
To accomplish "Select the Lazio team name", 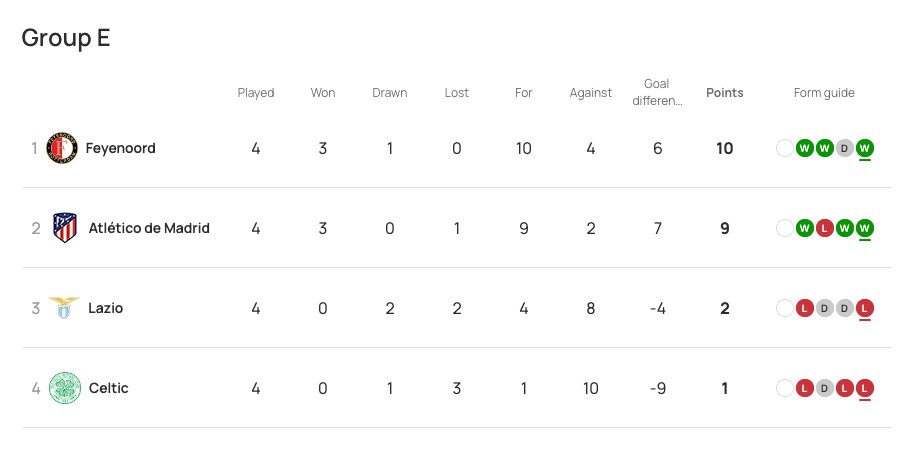I will pos(106,308).
